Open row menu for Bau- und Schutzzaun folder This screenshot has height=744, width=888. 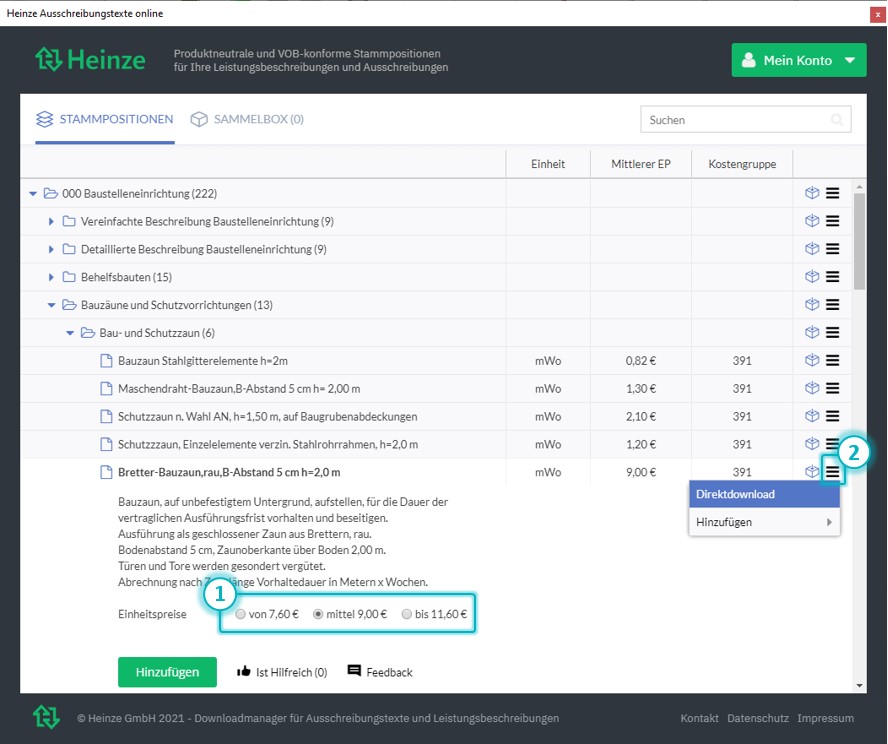[832, 332]
